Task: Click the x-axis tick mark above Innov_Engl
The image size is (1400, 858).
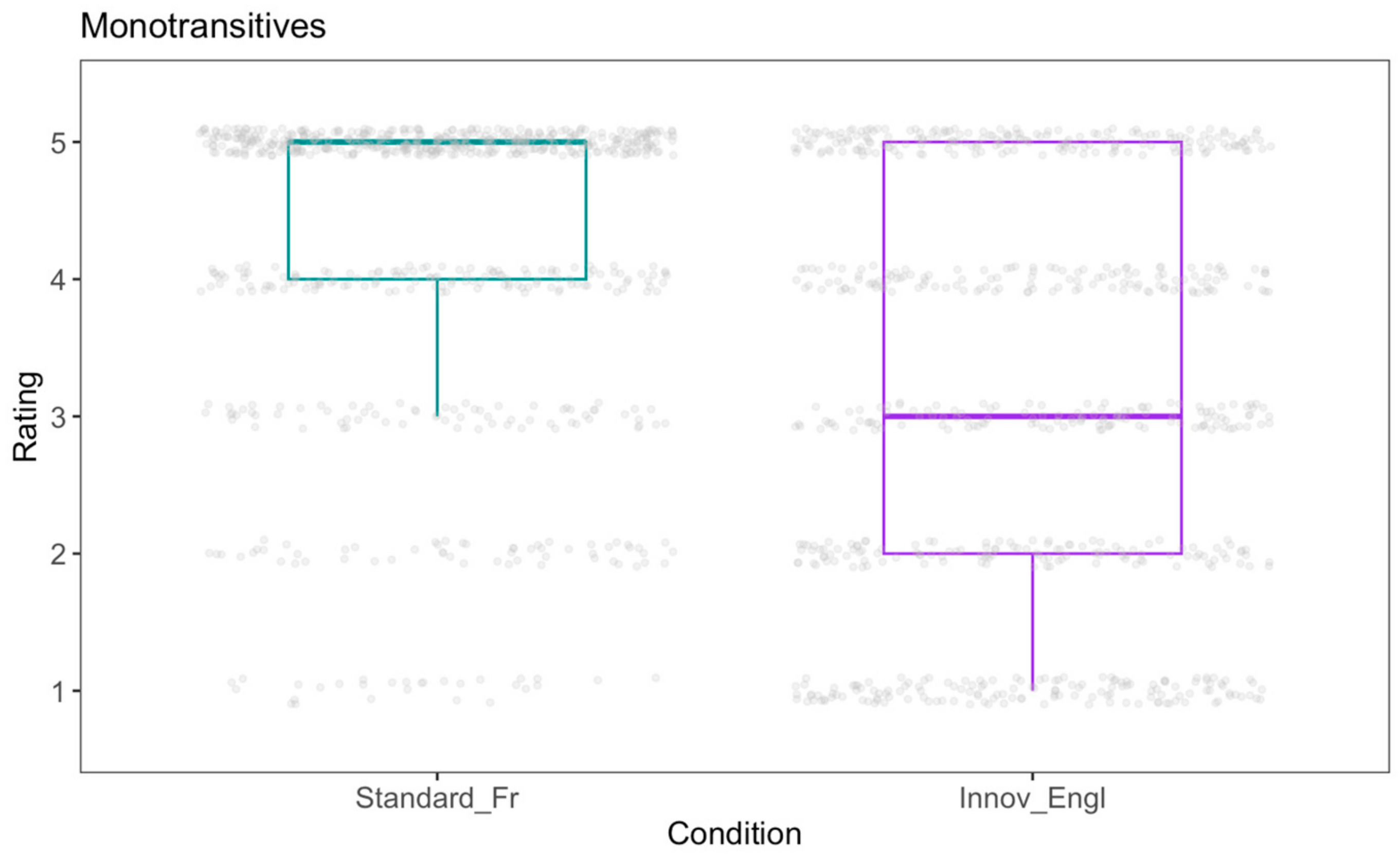Action: click(x=1032, y=776)
